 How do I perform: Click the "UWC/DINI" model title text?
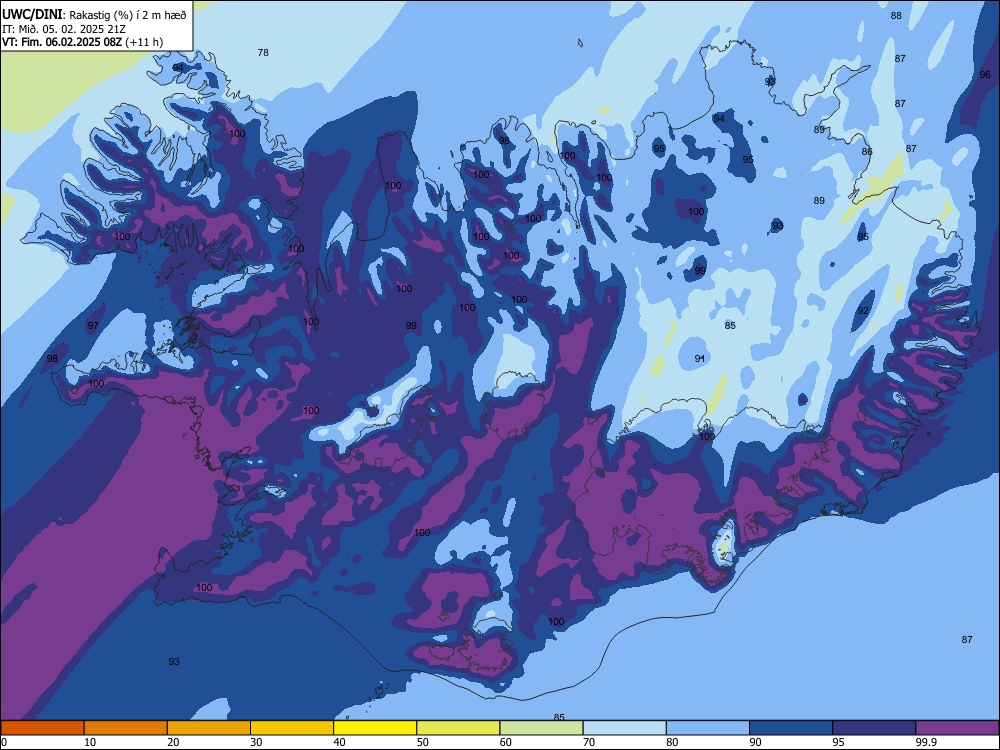point(33,15)
